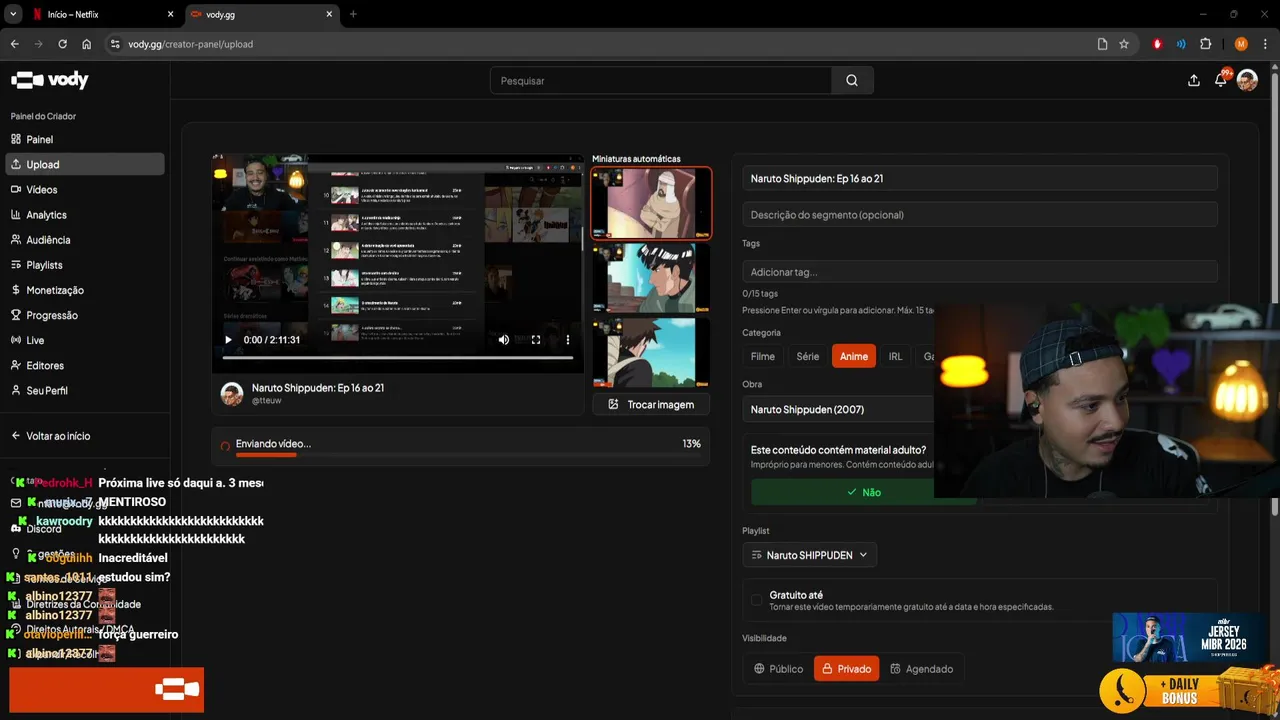The image size is (1280, 720).
Task: Select the second automatic thumbnail
Action: click(651, 278)
